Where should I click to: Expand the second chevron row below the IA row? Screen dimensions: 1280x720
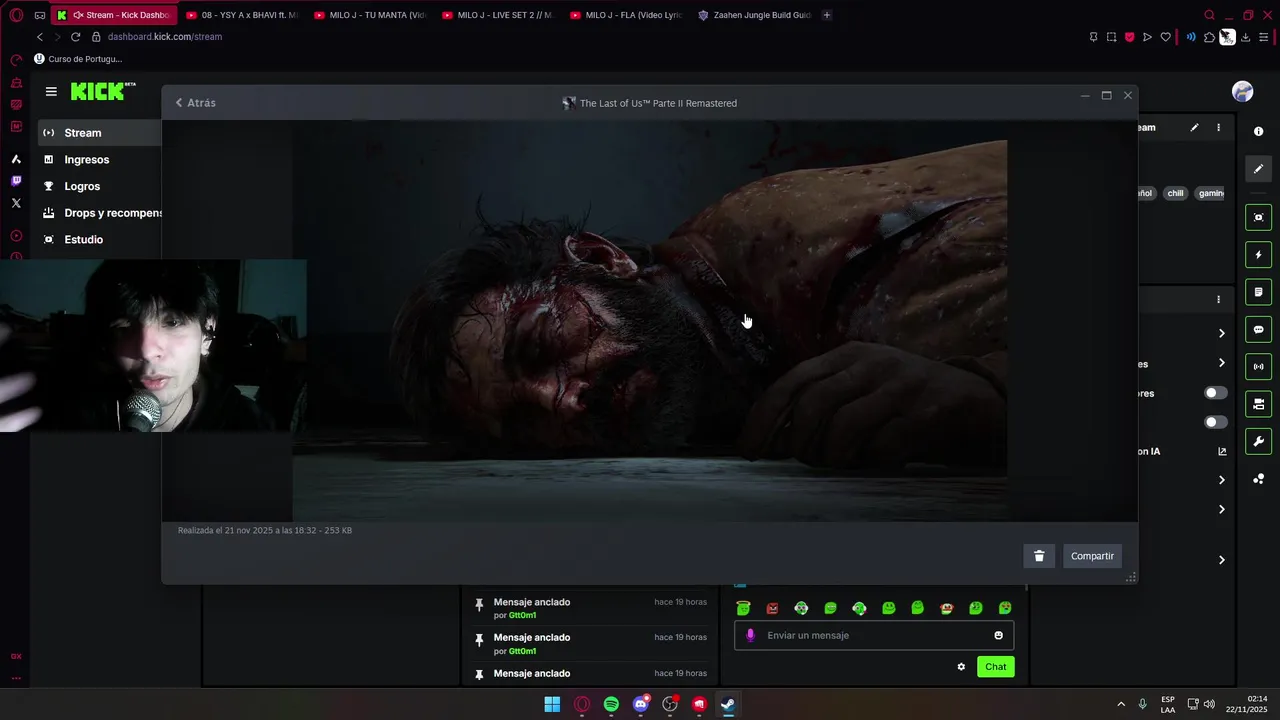[x=1221, y=509]
